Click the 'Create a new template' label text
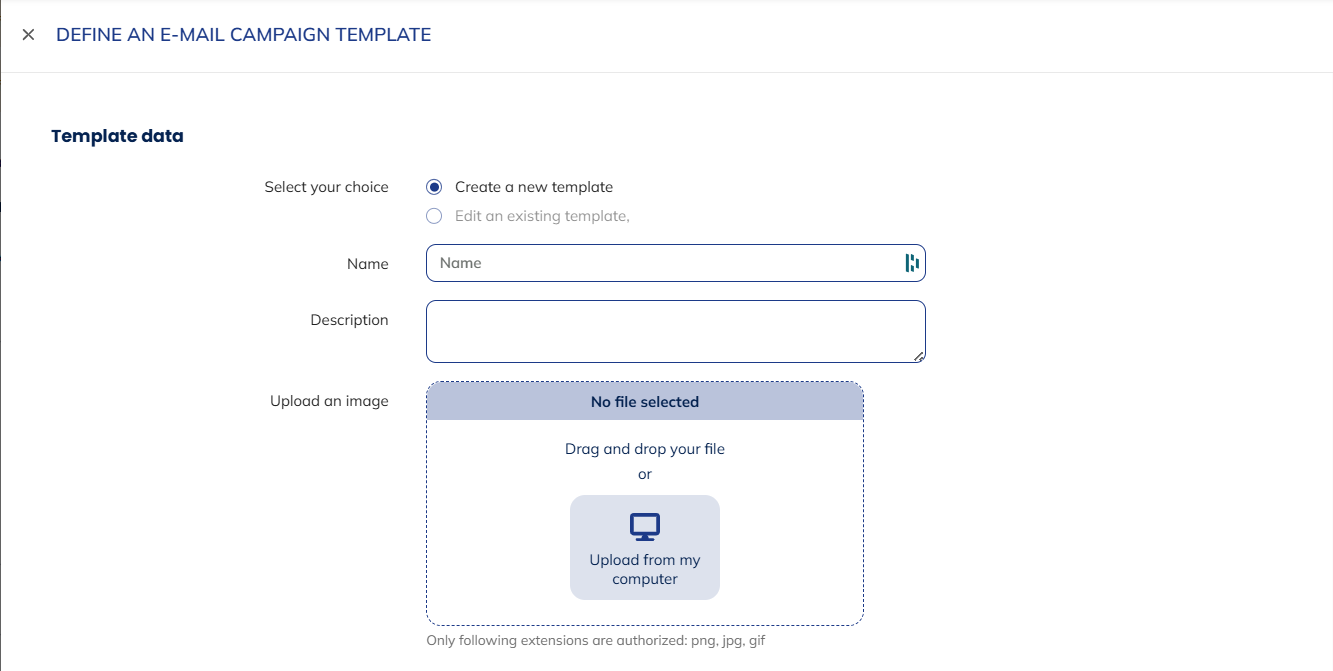Image resolution: width=1333 pixels, height=671 pixels. click(x=533, y=187)
